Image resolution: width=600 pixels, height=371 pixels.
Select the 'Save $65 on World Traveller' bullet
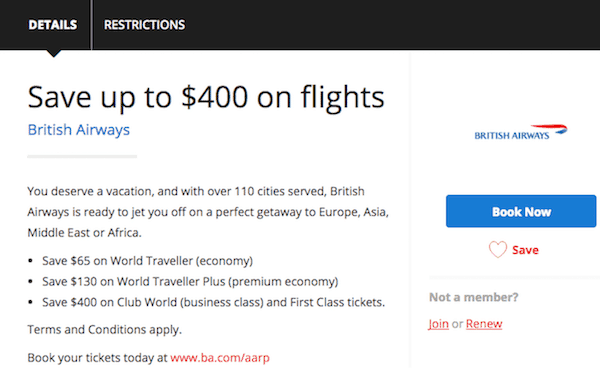(147, 261)
